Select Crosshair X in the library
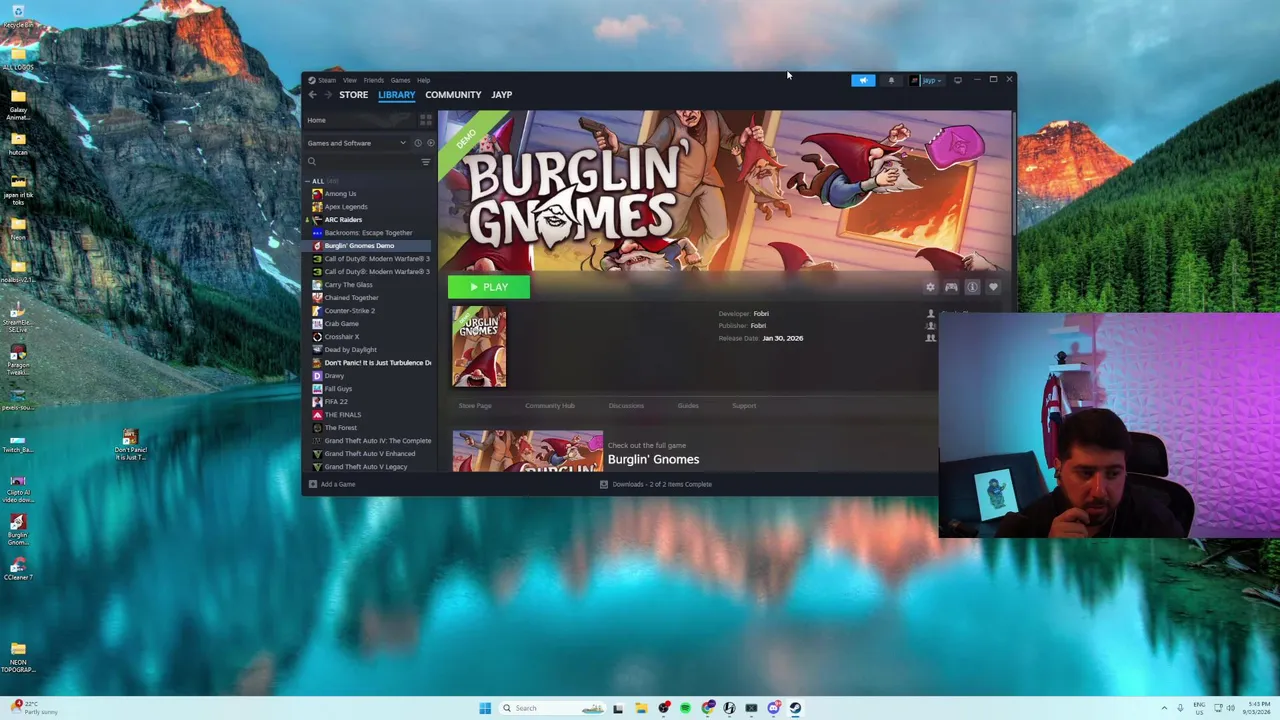The height and width of the screenshot is (720, 1280). (341, 337)
